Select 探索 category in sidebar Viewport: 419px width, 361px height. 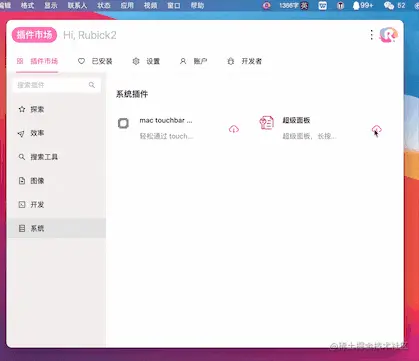(x=56, y=109)
